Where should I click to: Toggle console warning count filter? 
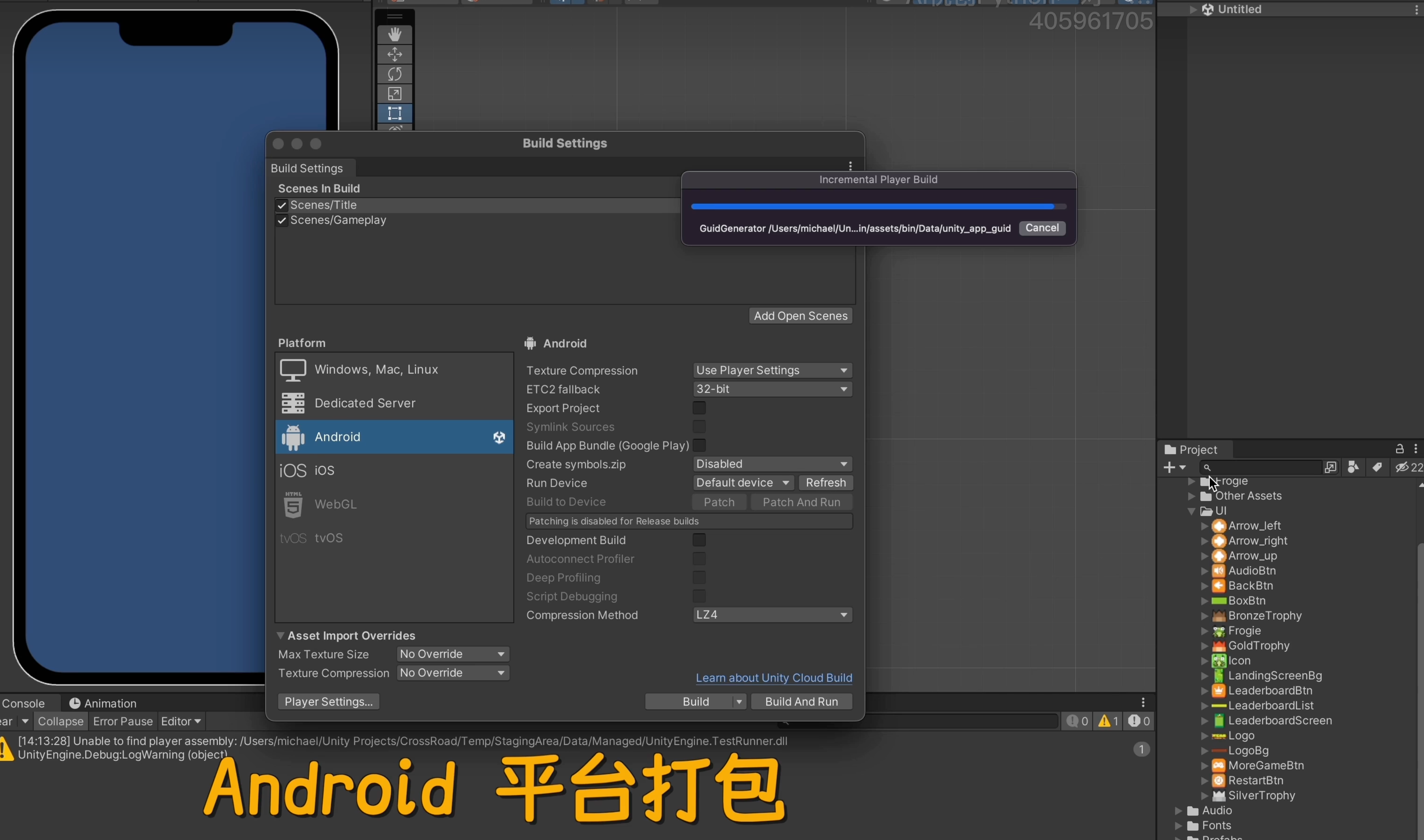(1108, 721)
